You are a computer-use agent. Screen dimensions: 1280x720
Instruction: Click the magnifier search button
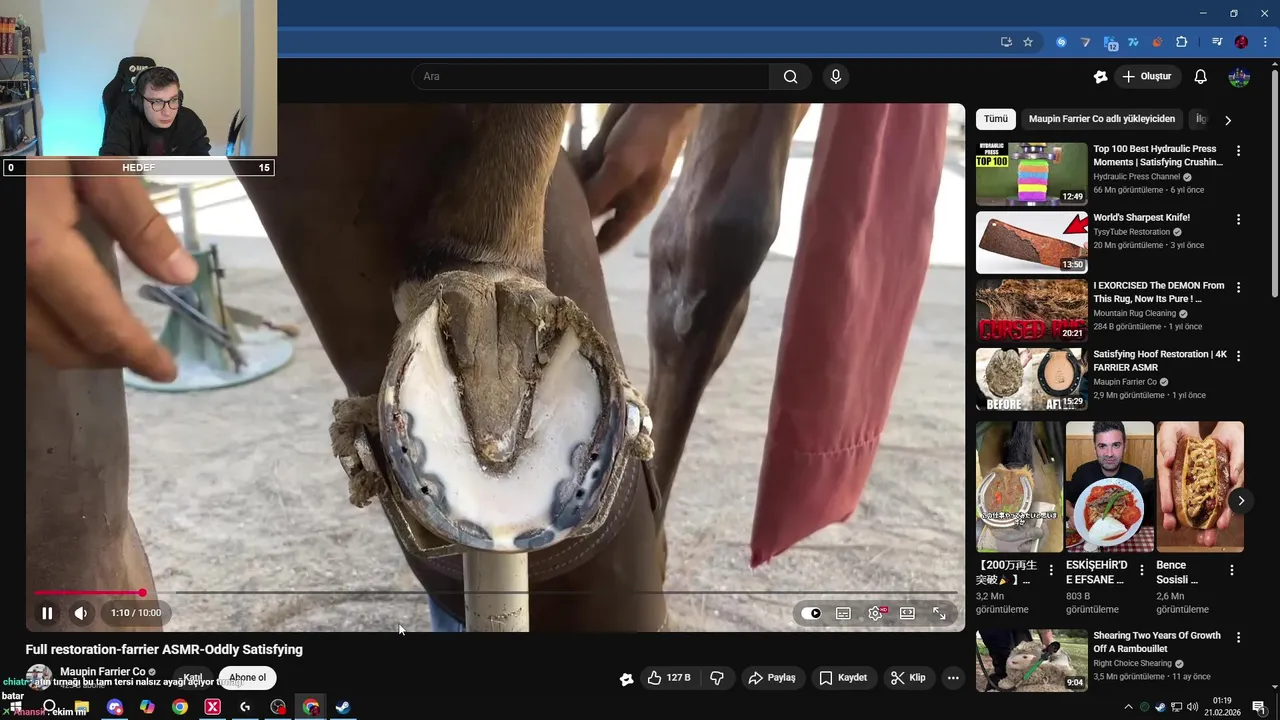[790, 77]
